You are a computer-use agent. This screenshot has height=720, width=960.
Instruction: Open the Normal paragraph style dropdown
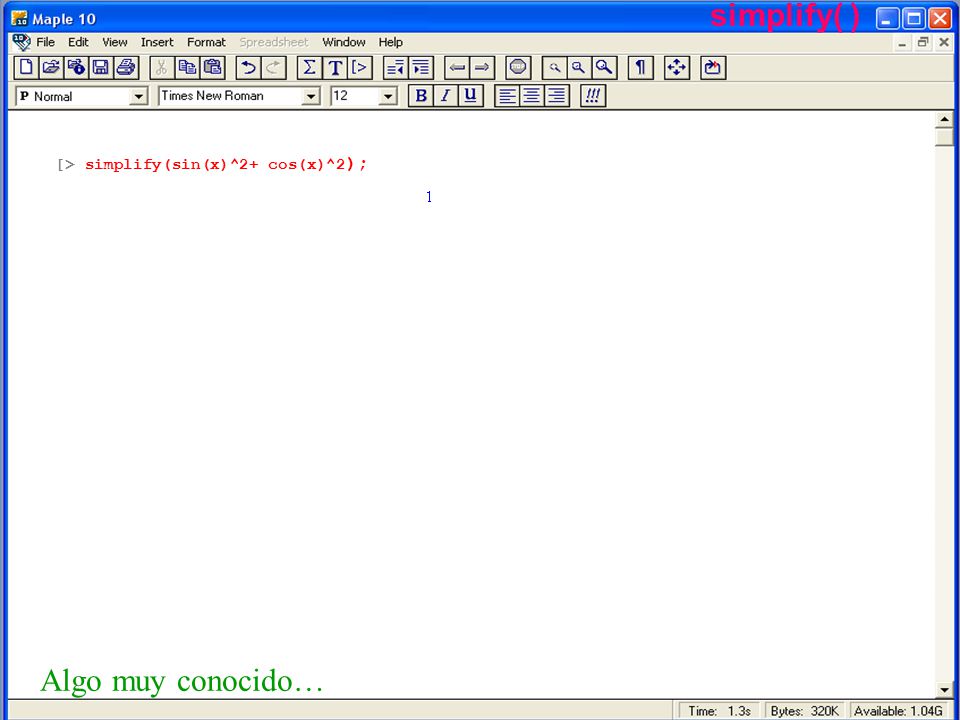tap(139, 97)
